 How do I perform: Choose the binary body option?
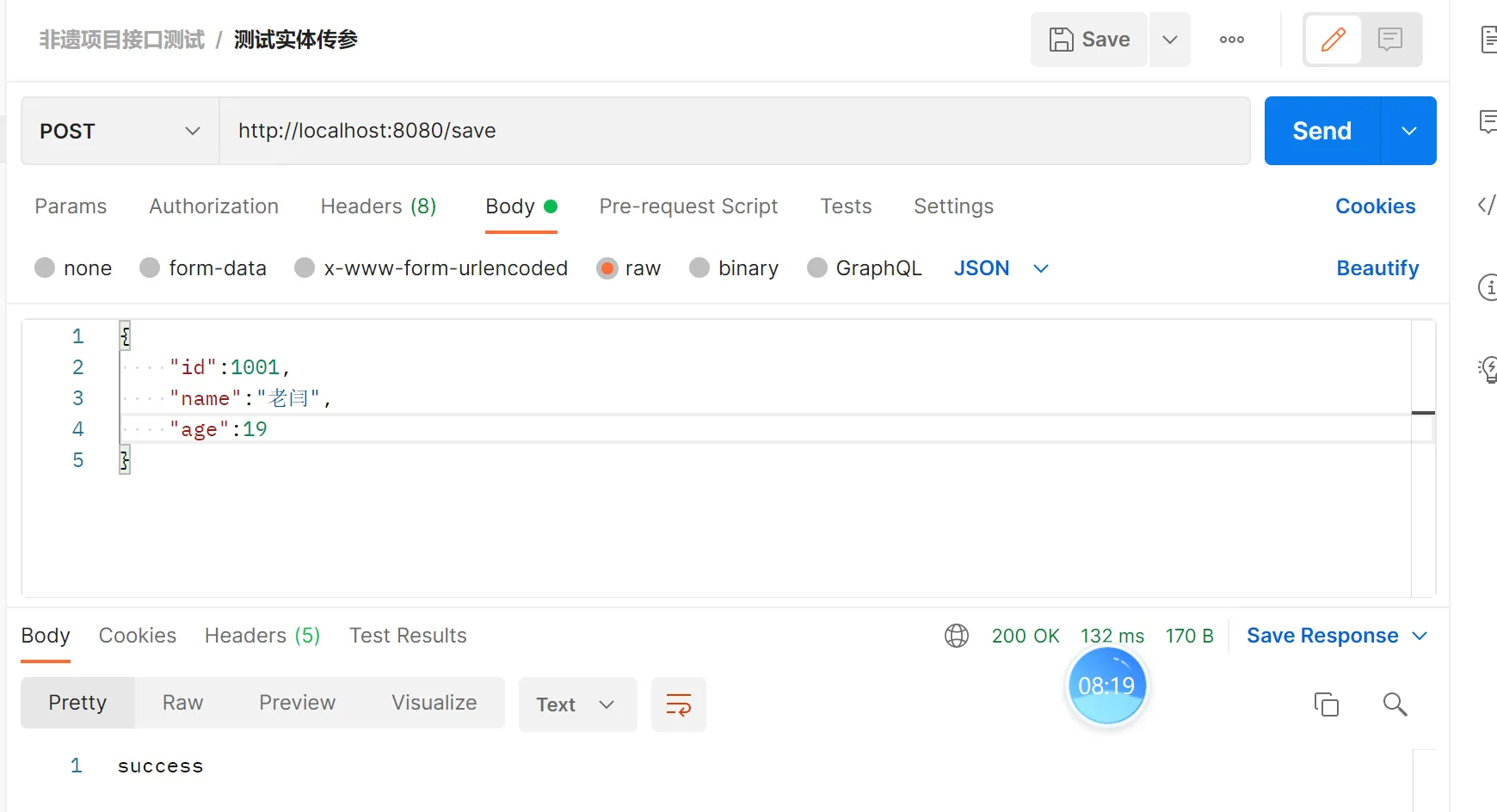pos(700,268)
